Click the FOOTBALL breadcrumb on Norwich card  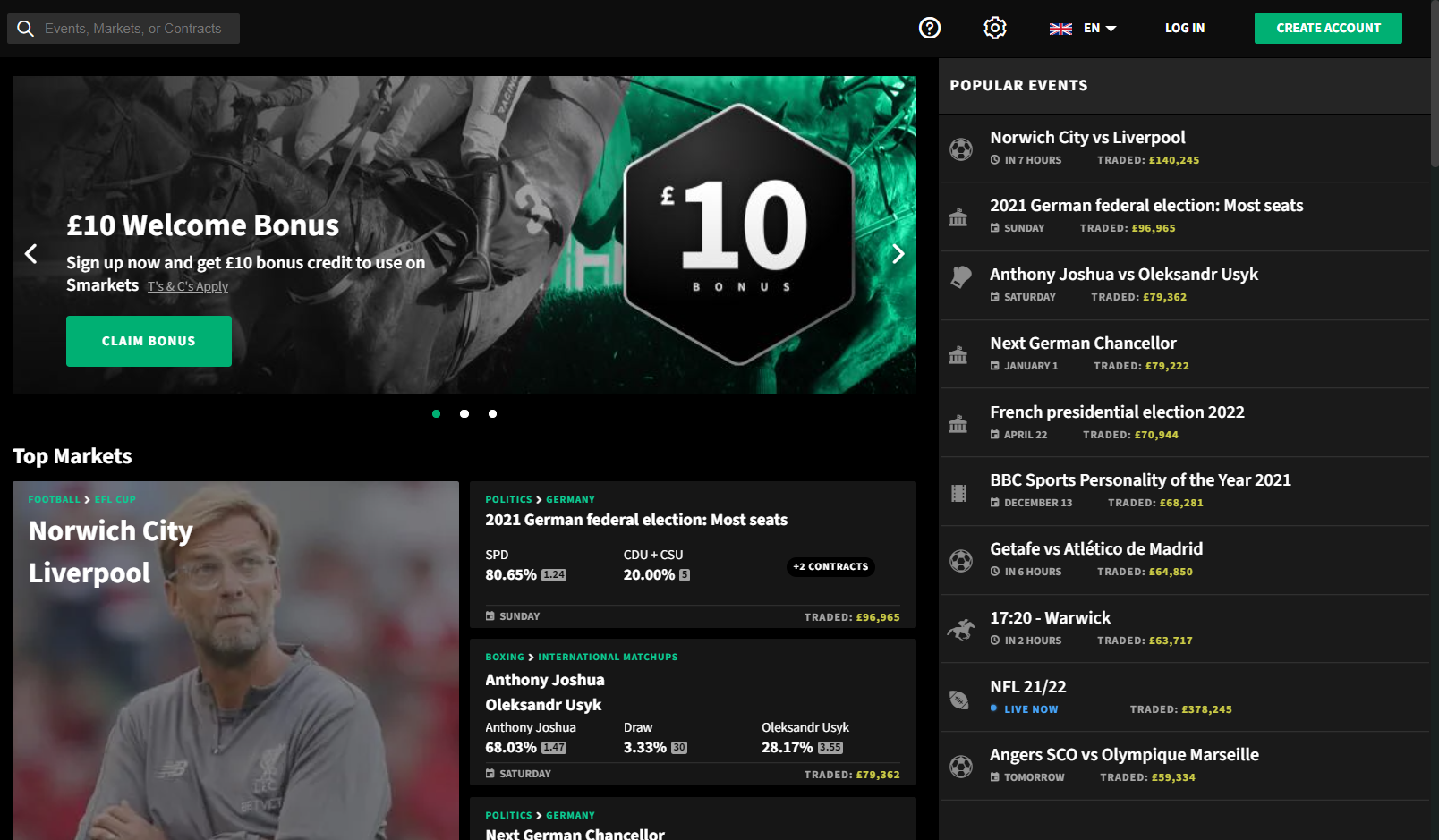tap(54, 500)
